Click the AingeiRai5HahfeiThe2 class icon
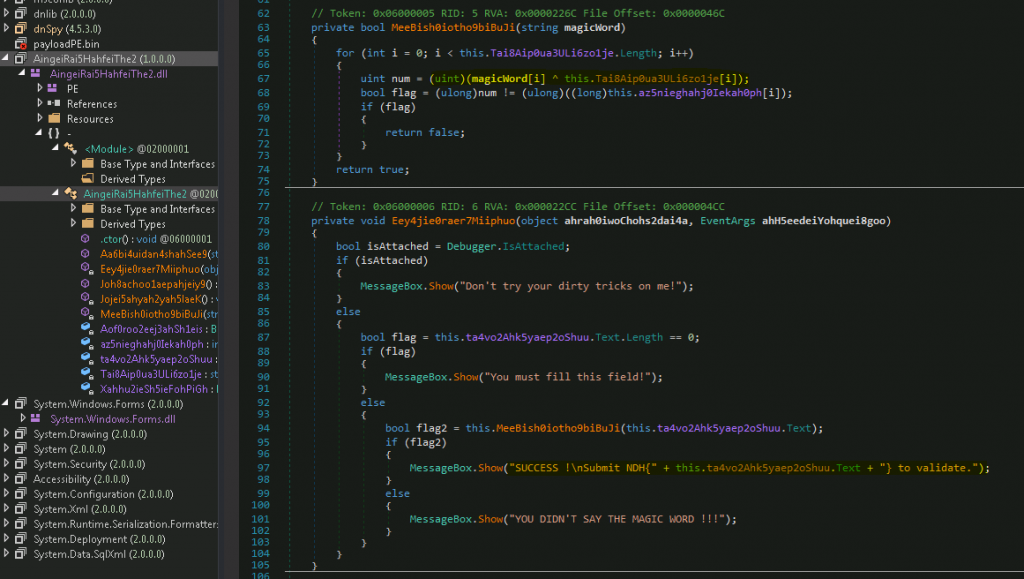Image resolution: width=1024 pixels, height=579 pixels. click(70, 193)
